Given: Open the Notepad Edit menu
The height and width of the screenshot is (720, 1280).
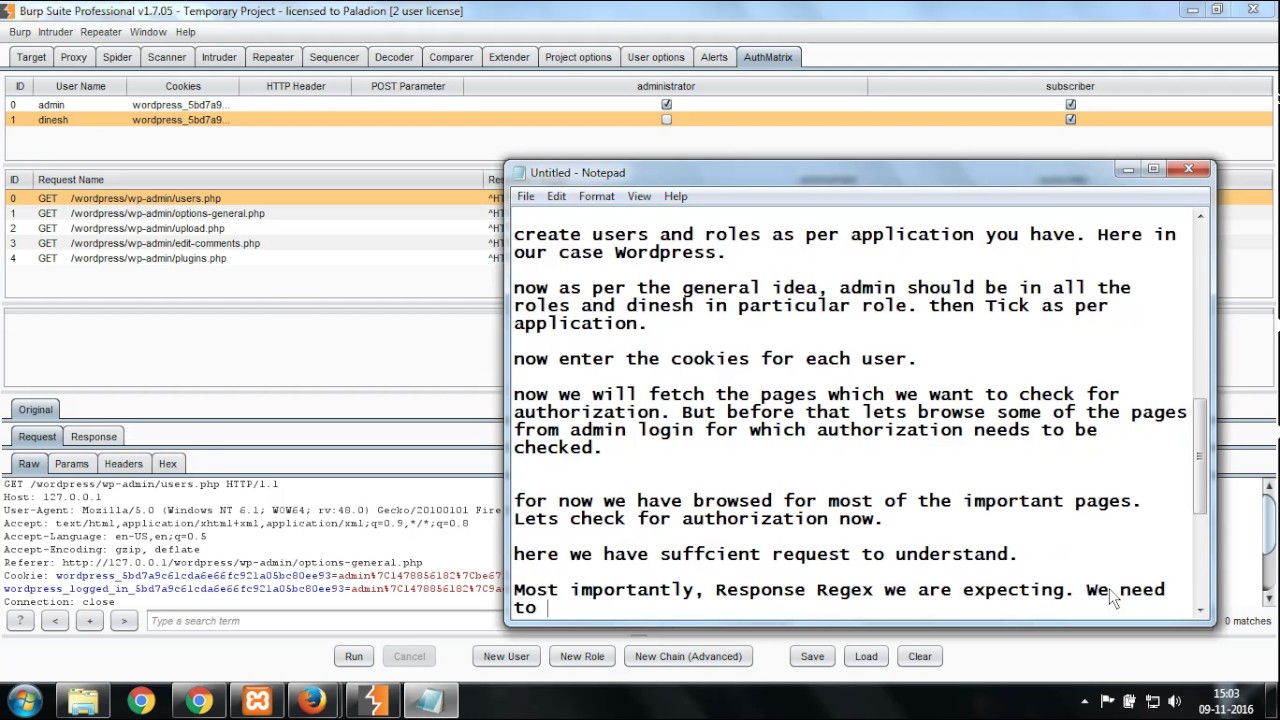Looking at the screenshot, I should tap(556, 197).
